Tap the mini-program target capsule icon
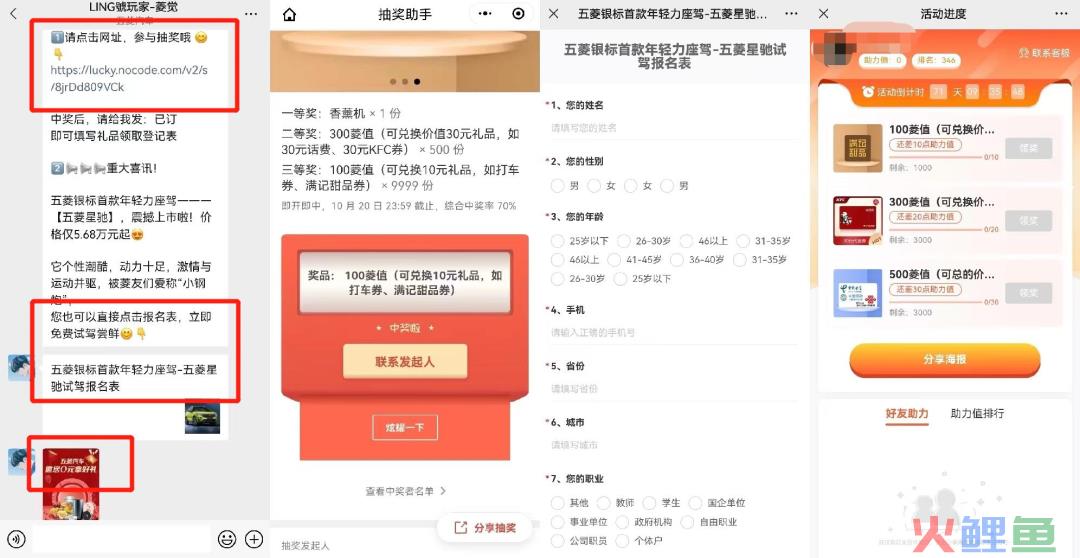1080x558 pixels. coord(519,14)
